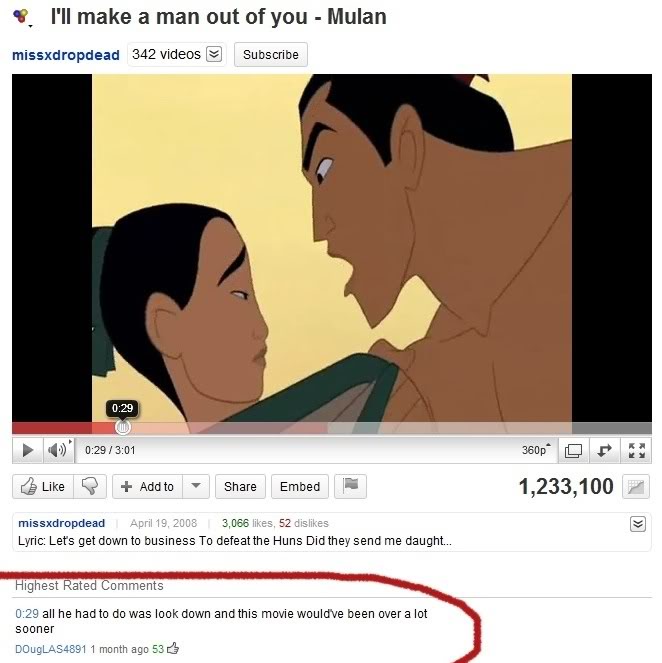Change the 360p quality setting
The image size is (662, 663).
tap(536, 450)
